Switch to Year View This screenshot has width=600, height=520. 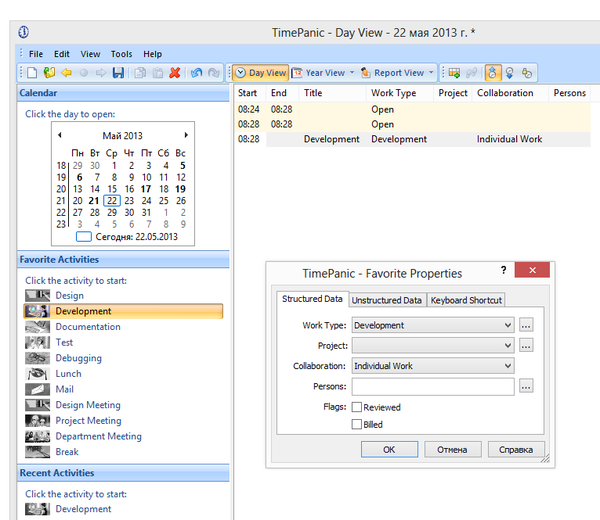click(x=318, y=73)
